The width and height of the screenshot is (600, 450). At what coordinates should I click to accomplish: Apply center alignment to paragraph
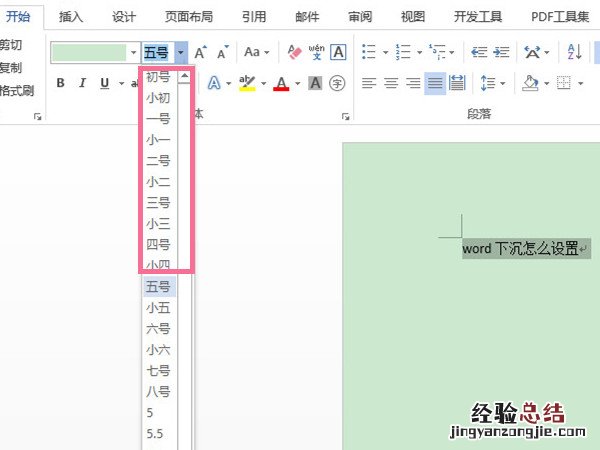pos(391,83)
